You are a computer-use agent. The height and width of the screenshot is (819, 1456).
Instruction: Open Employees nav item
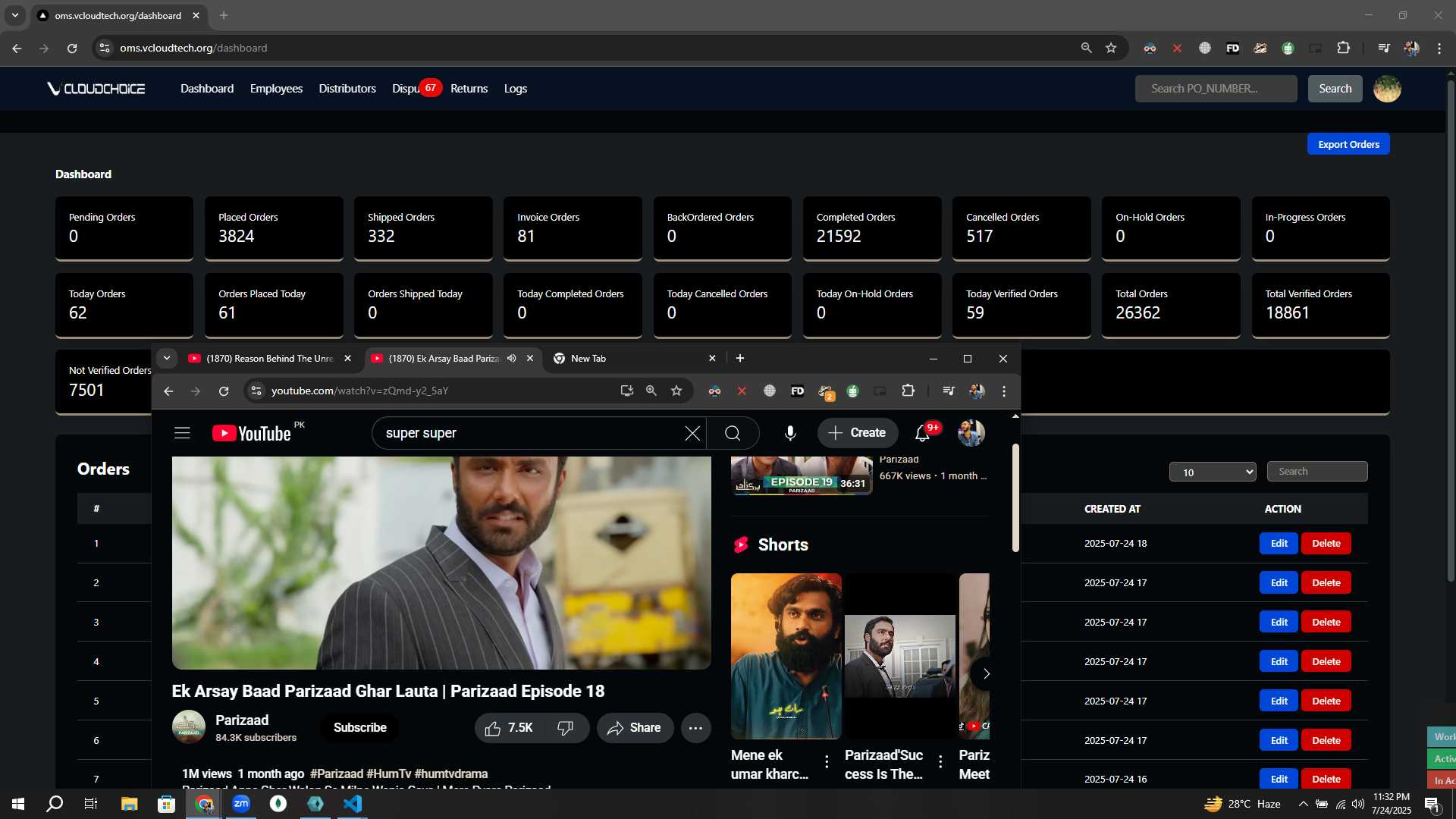276,89
